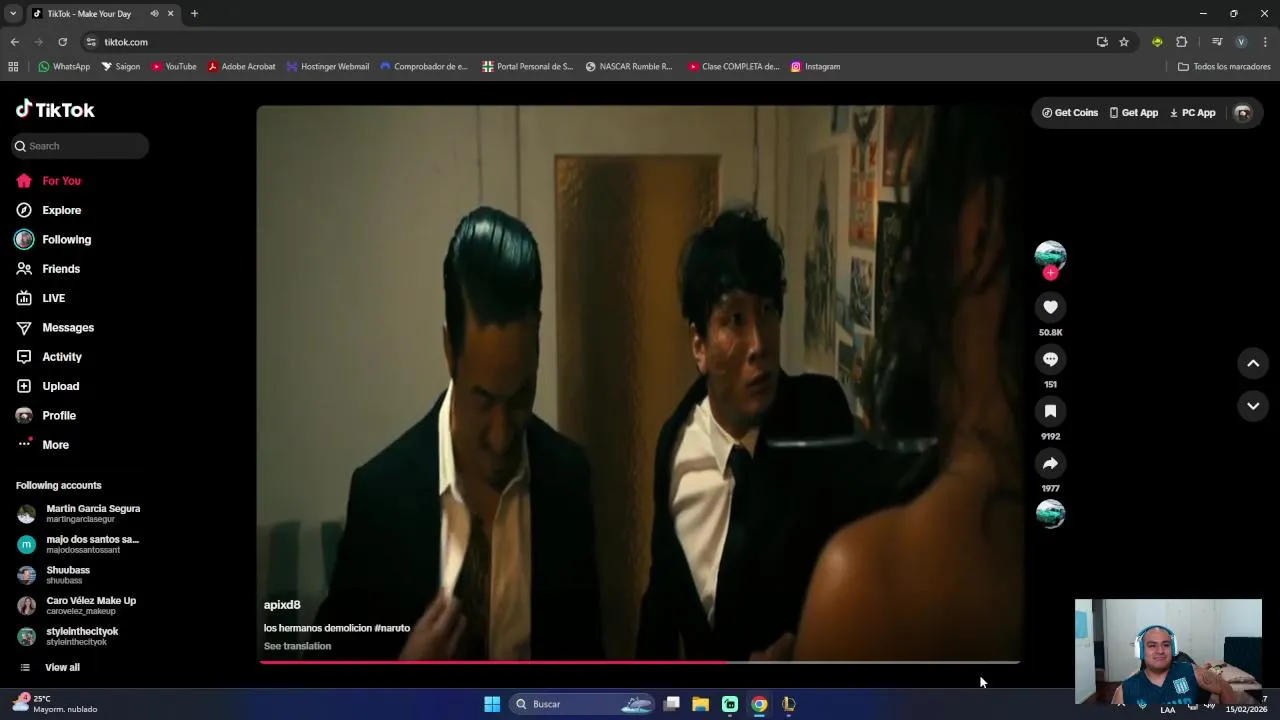Click the Get App button
This screenshot has height=720, width=1280.
(x=1133, y=113)
